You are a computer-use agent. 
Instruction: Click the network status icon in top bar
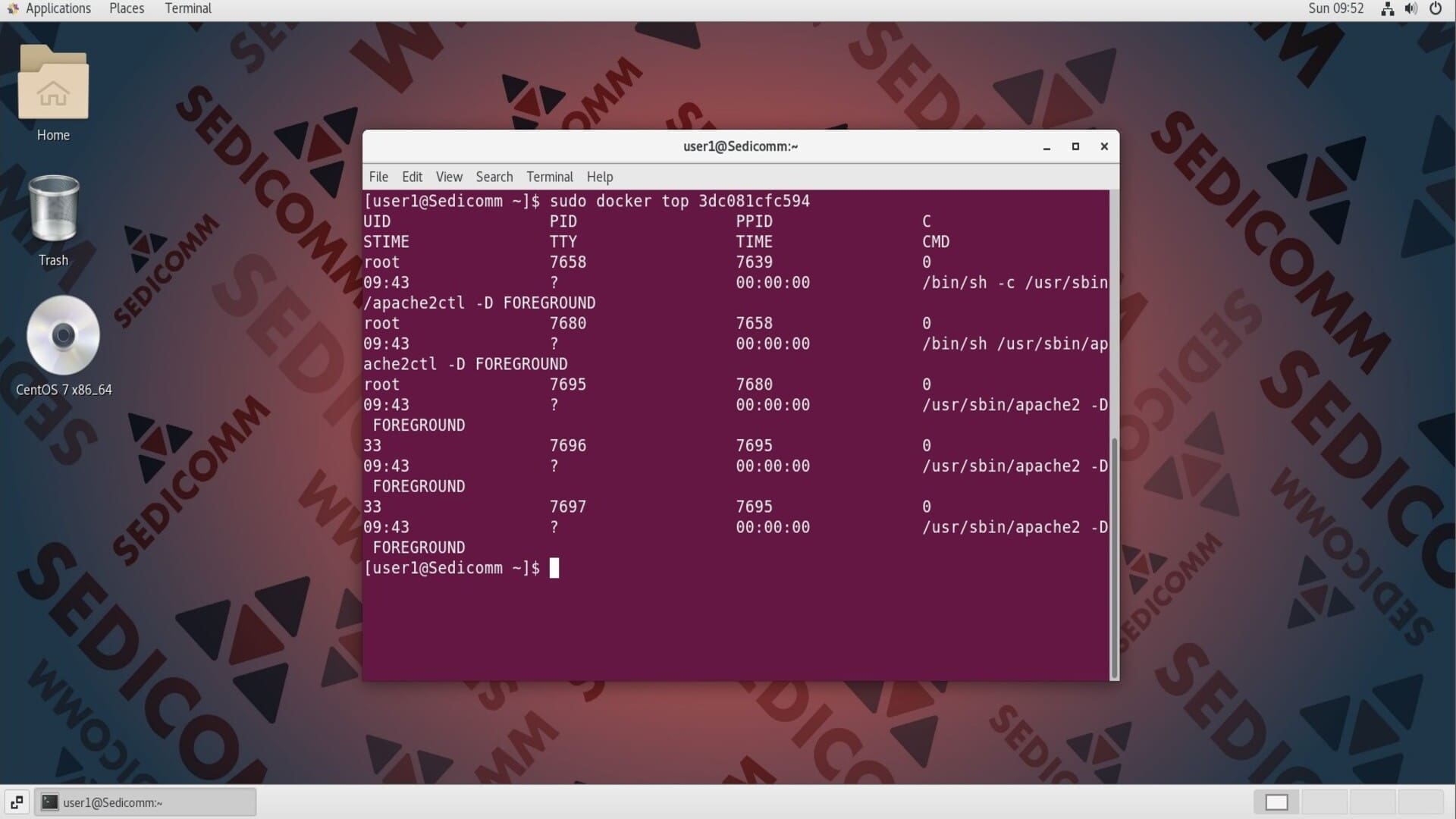(x=1387, y=9)
